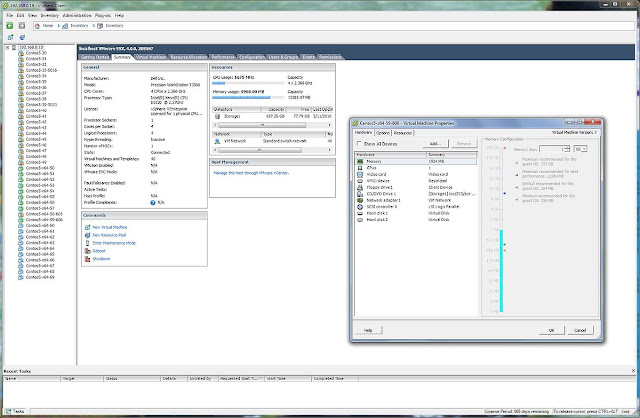Image resolution: width=640 pixels, height=418 pixels.
Task: Click the Forward navigation arrow icon
Action: pos(22,26)
